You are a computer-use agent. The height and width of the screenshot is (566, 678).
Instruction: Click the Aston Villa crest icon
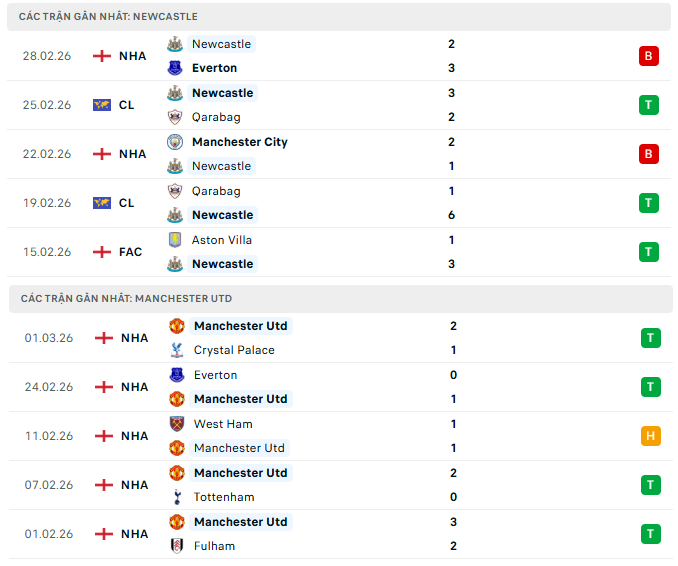pos(175,240)
